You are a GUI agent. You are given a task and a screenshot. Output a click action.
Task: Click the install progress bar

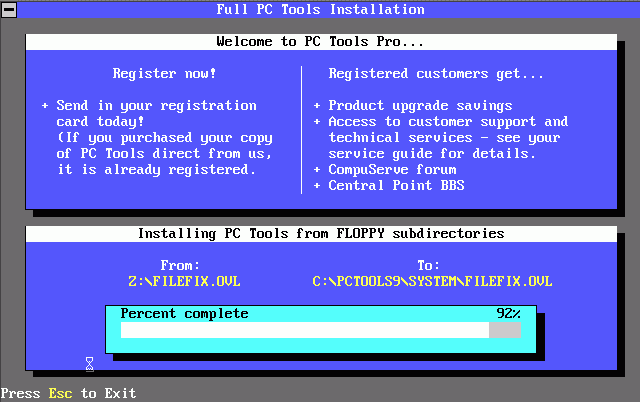point(320,330)
